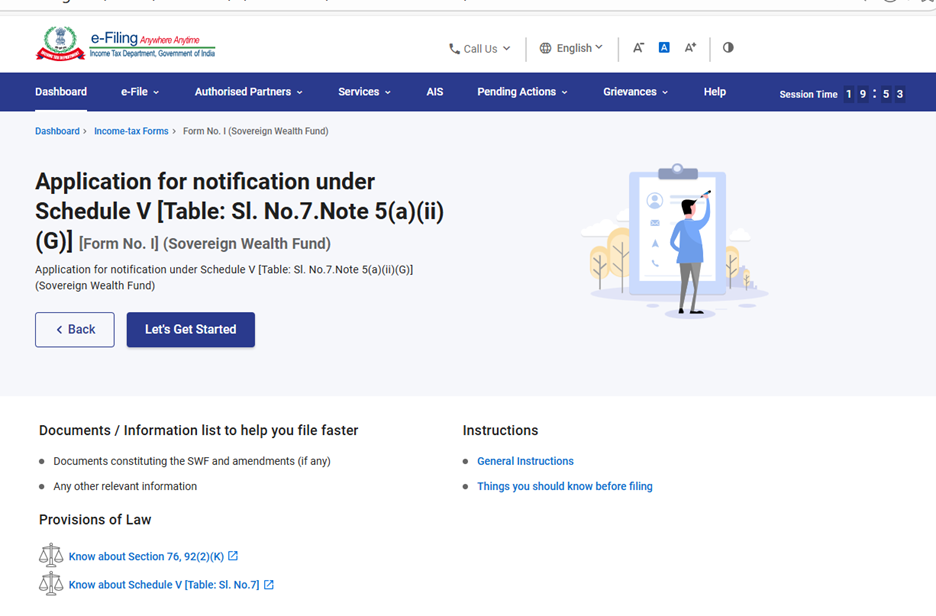Click the scales icon beside Schedule V link
Viewport: 936px width, 616px height.
[x=51, y=584]
